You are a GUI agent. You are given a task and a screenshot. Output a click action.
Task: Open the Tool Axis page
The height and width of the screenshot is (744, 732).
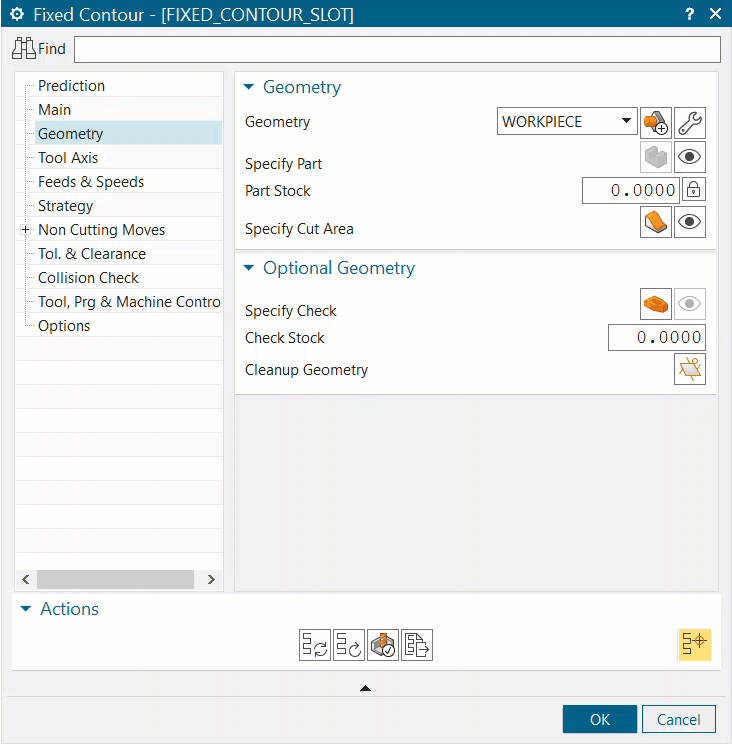(68, 158)
